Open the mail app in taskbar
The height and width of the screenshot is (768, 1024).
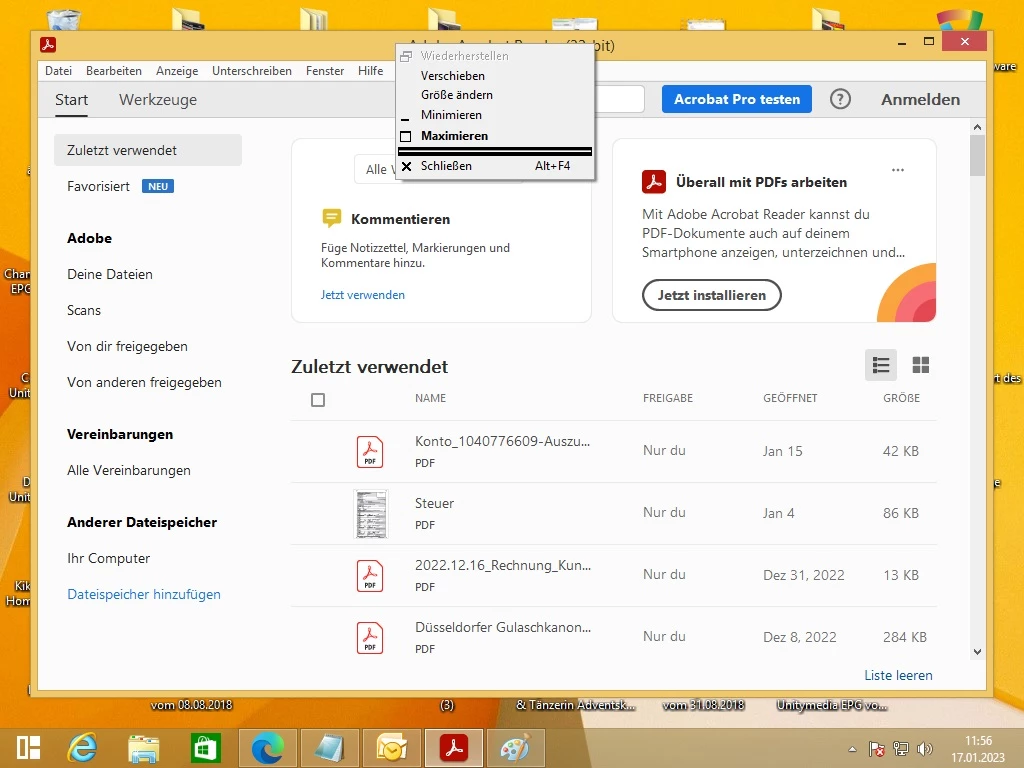391,748
